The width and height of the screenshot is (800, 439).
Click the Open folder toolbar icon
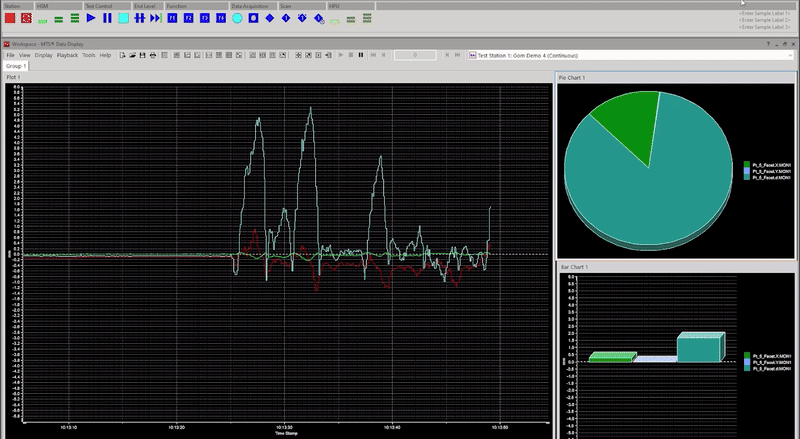click(x=132, y=55)
